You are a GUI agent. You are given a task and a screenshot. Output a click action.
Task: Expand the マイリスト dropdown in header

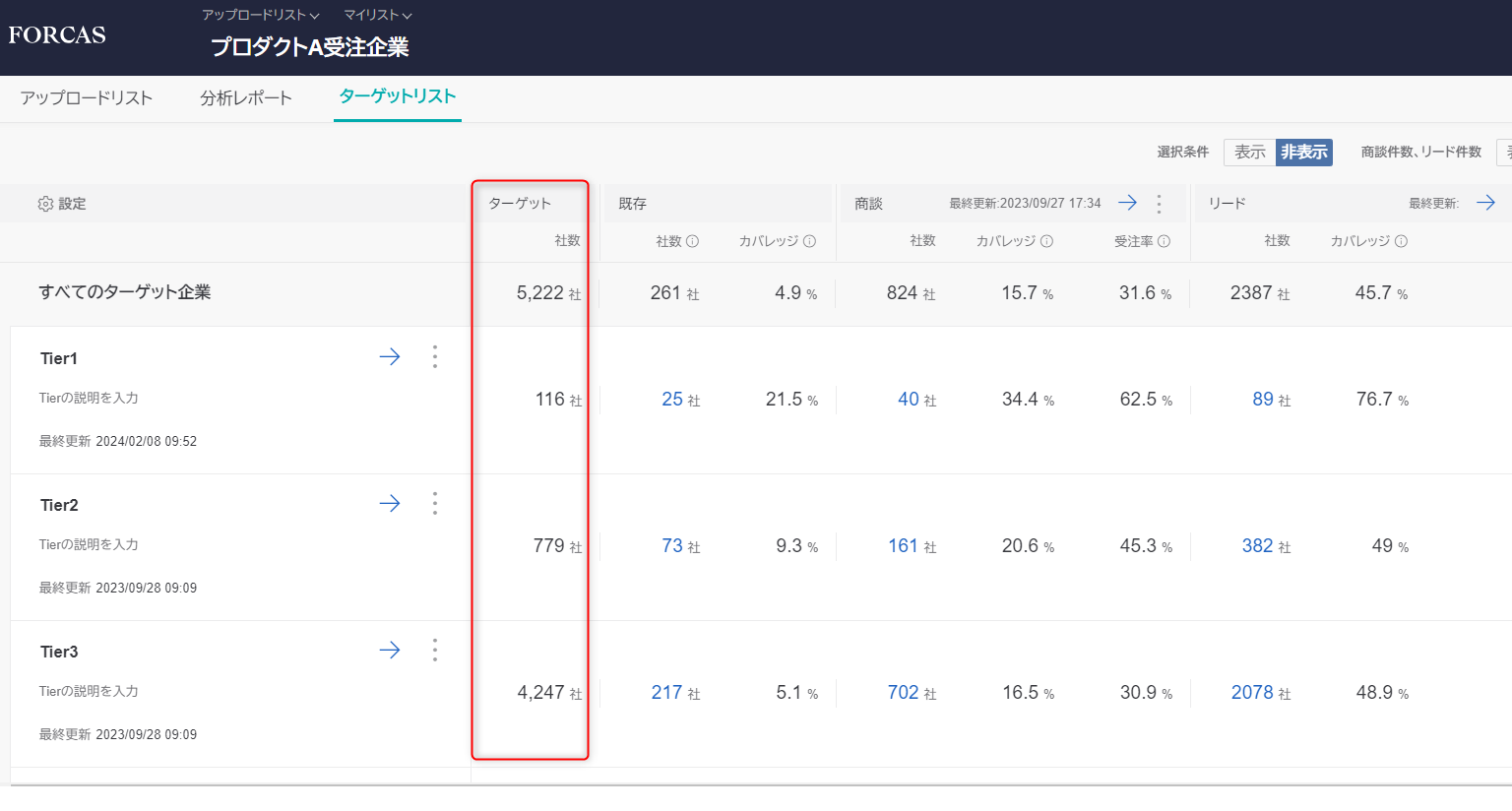coord(377,15)
